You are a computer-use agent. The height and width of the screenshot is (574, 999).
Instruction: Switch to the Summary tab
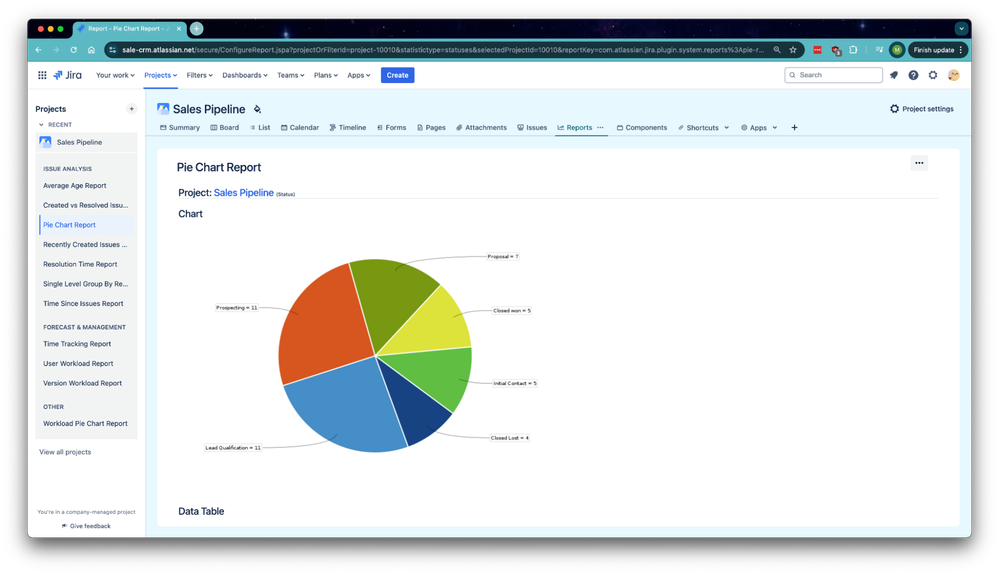tap(180, 127)
